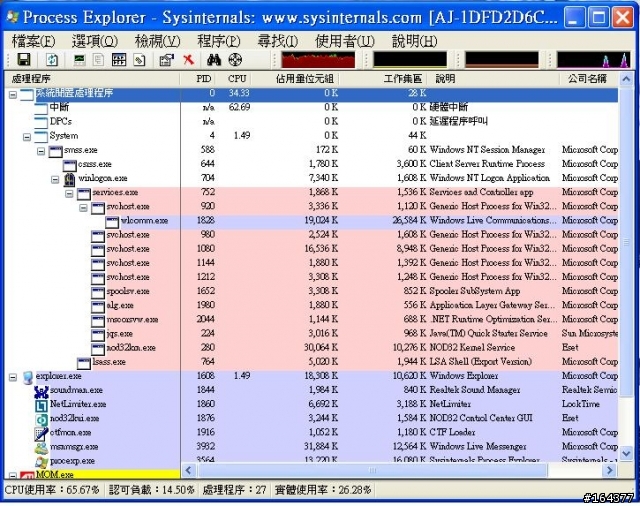This screenshot has height=506, width=640.
Task: Click the explorer.exe computer icon
Action: pos(28,377)
